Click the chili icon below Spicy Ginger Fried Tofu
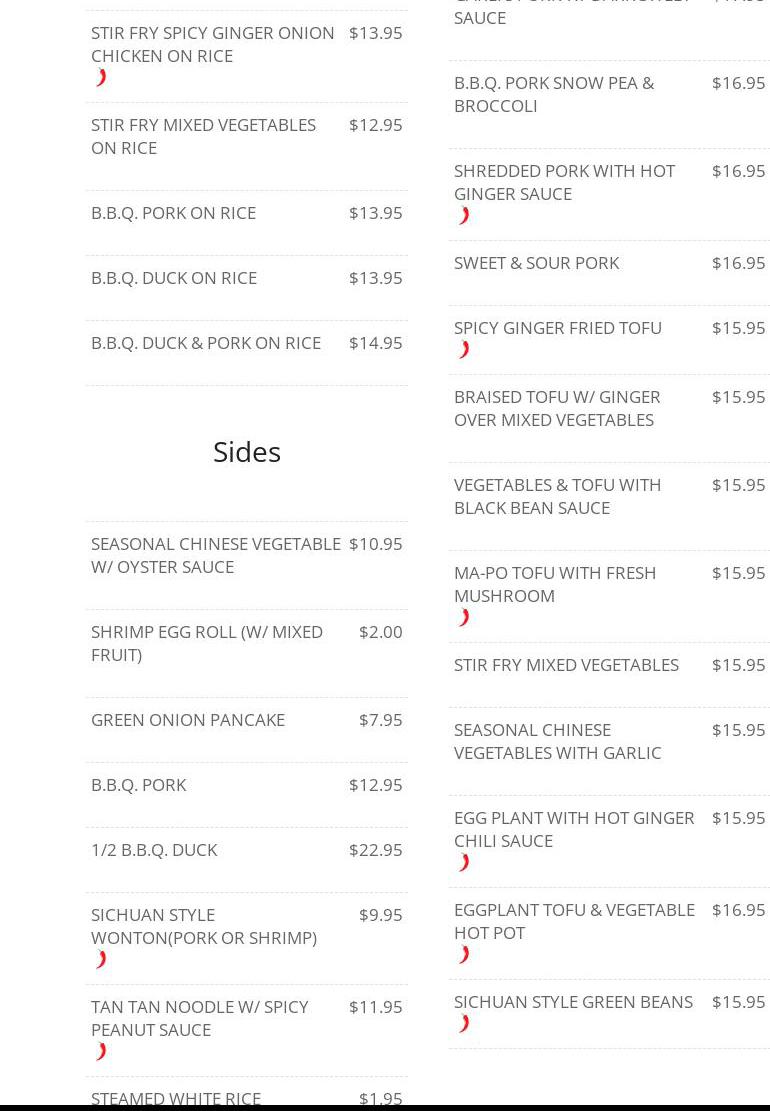Image resolution: width=770 pixels, height=1111 pixels. [x=464, y=350]
